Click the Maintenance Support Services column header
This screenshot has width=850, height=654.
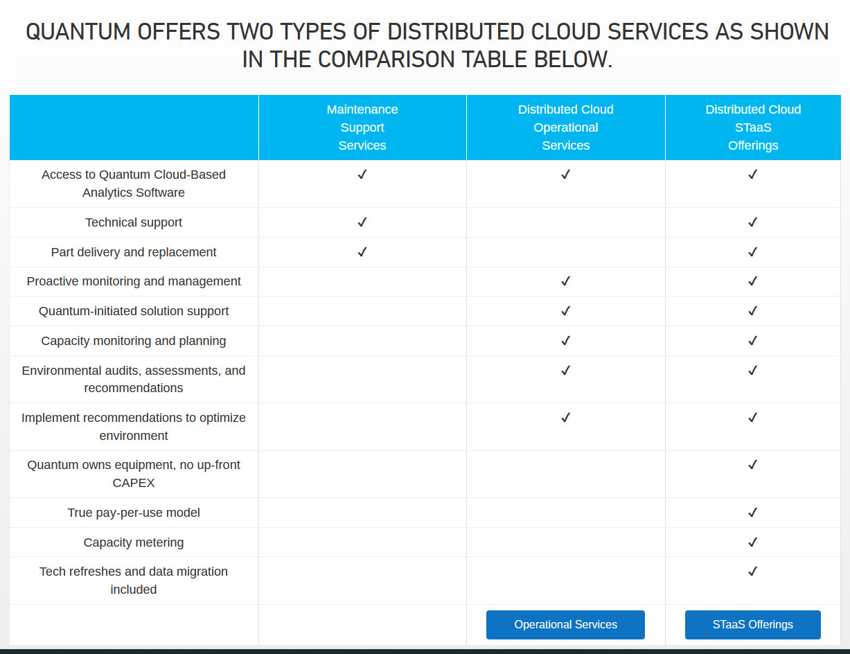[x=362, y=128]
